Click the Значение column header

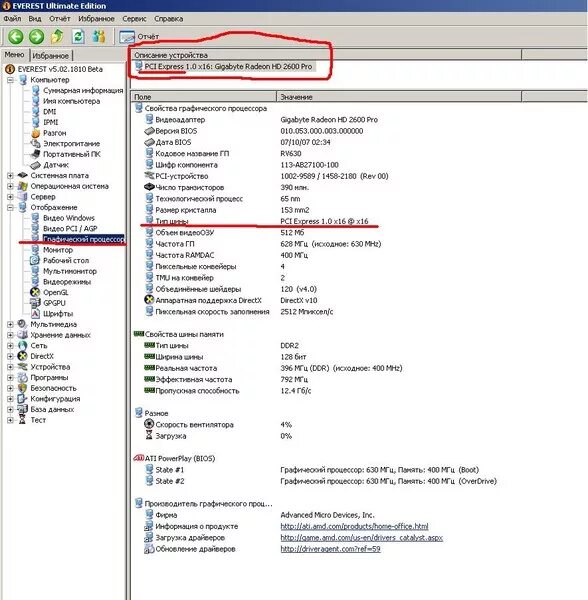tap(399, 97)
